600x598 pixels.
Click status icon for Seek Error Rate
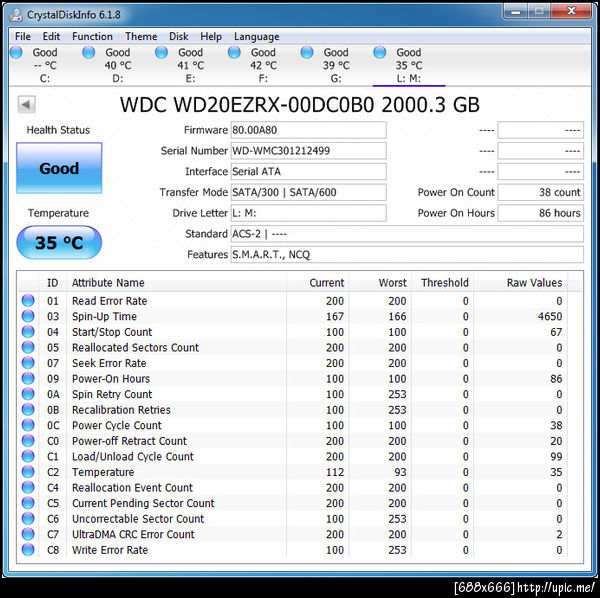point(28,363)
